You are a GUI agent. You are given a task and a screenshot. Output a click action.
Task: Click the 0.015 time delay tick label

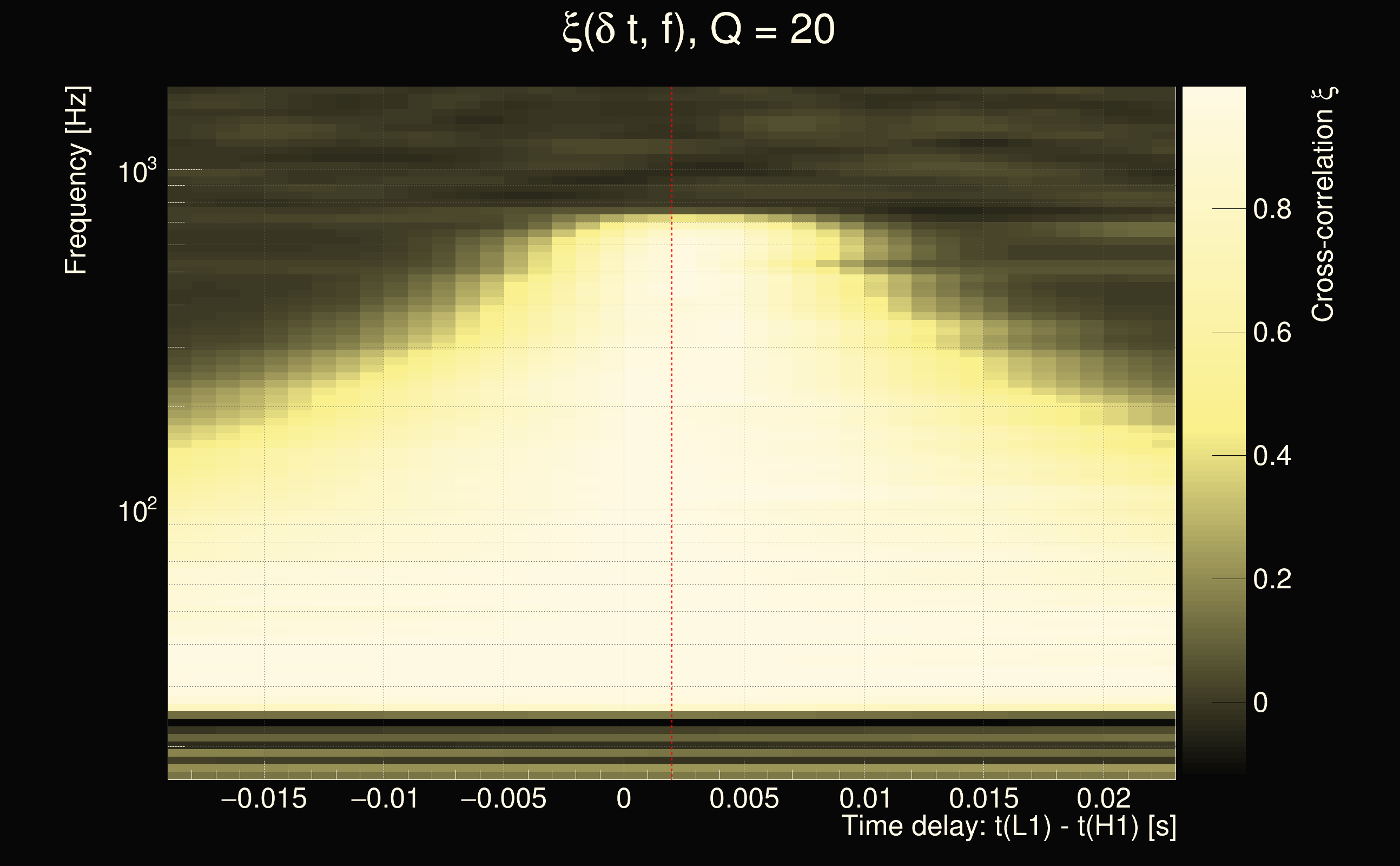click(x=984, y=799)
